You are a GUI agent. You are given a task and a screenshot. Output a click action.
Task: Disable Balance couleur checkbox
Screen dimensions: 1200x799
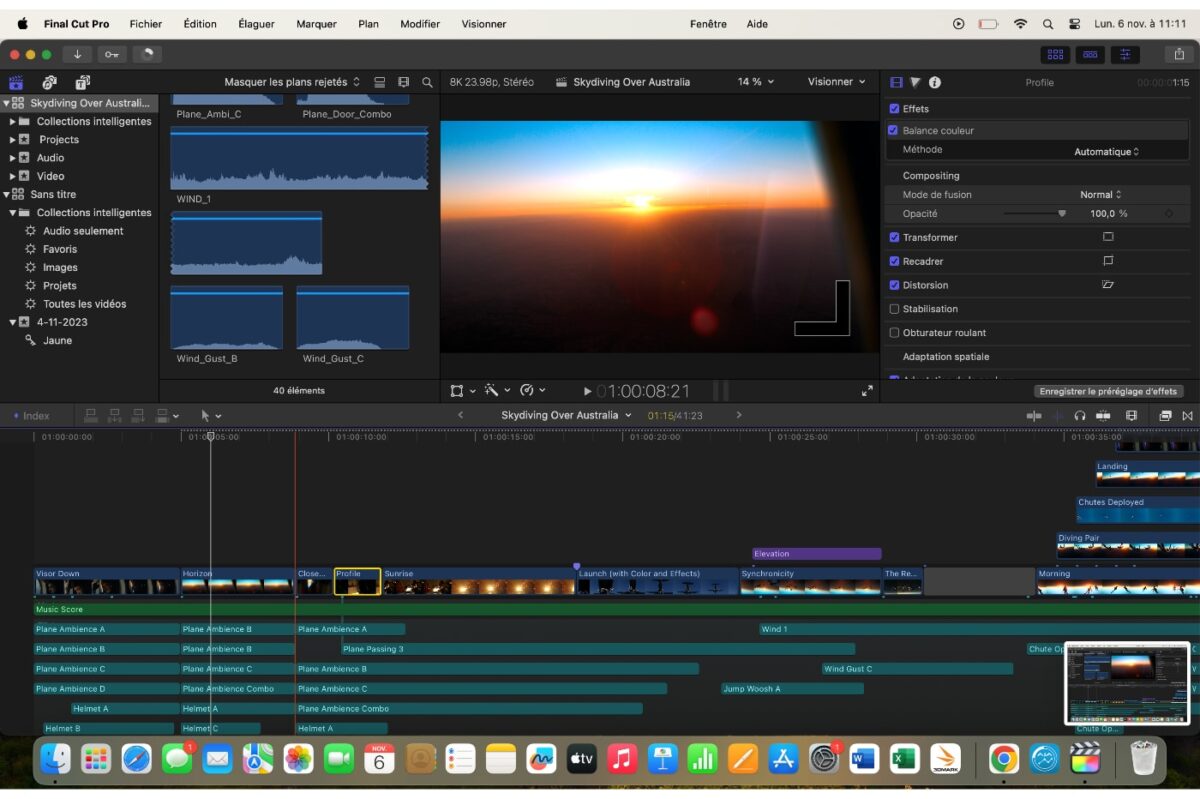(893, 130)
